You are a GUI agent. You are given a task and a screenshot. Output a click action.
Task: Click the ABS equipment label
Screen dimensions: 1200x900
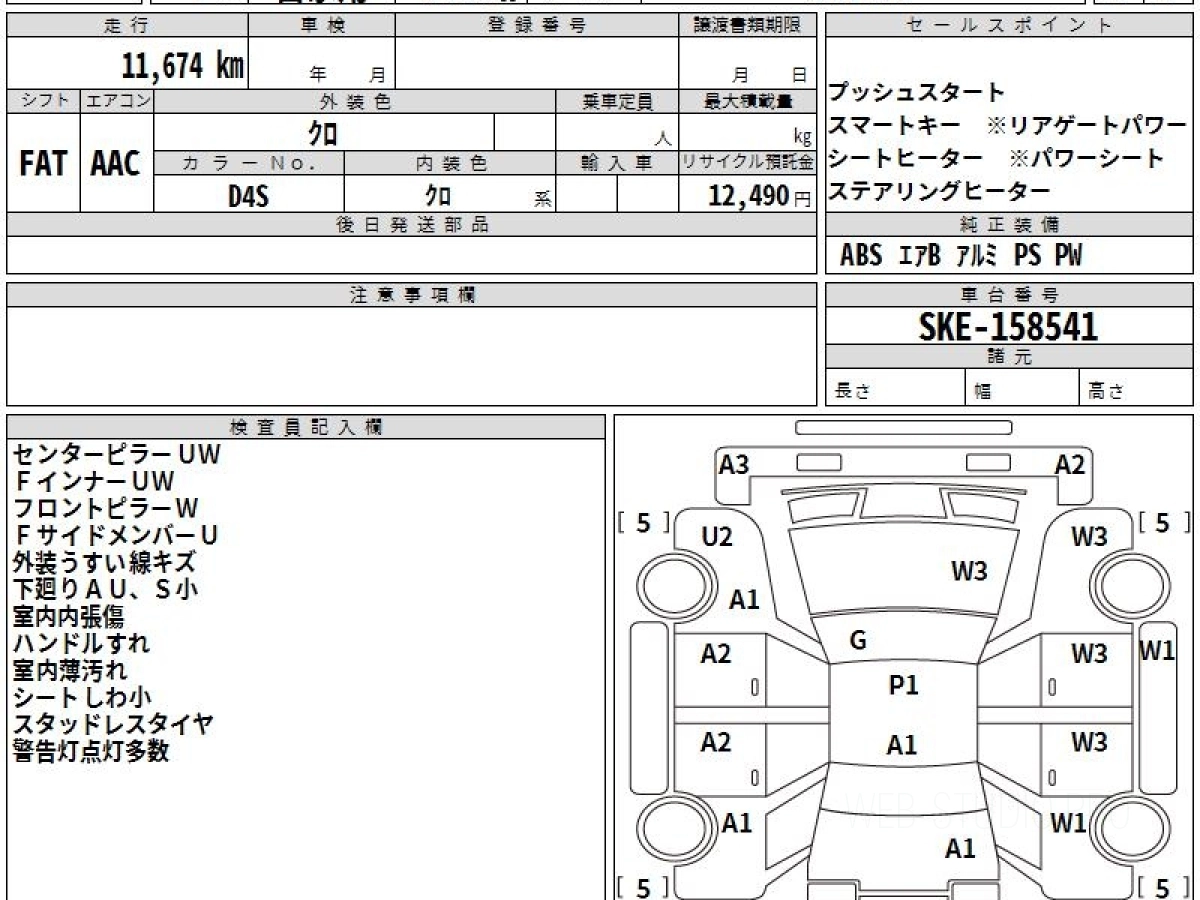pos(860,256)
